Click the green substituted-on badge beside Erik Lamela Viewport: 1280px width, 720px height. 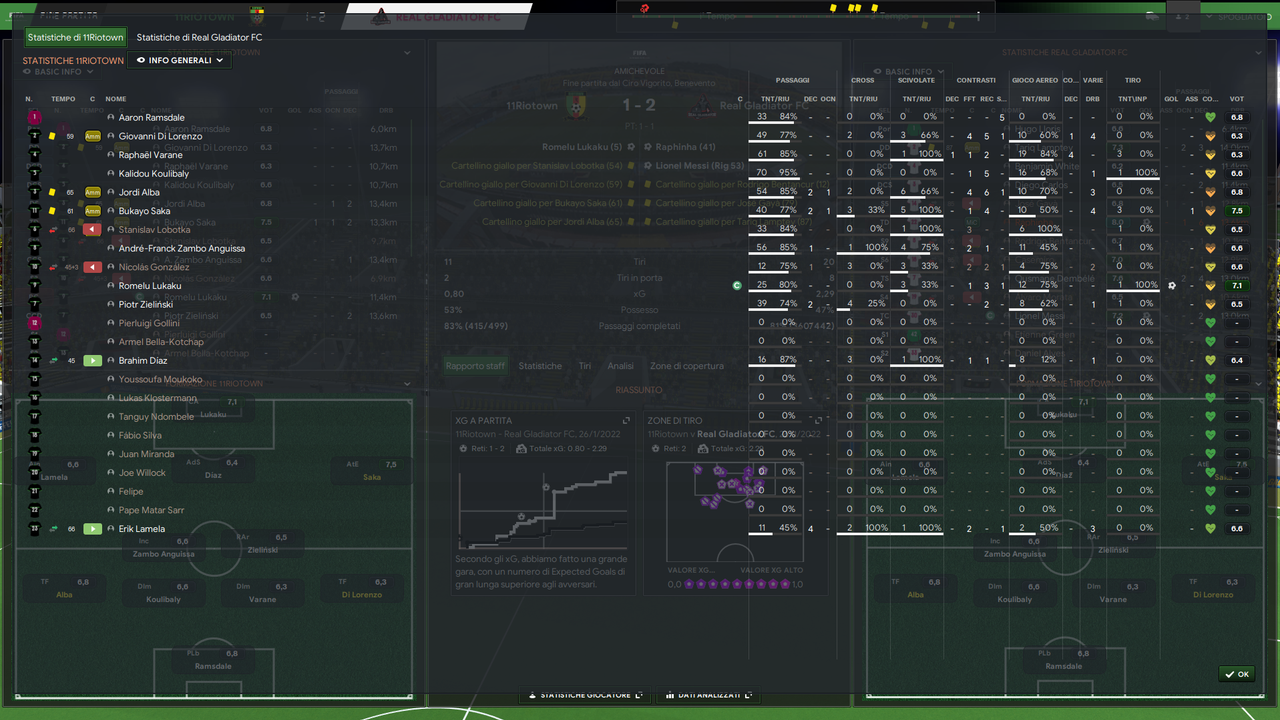(x=93, y=528)
